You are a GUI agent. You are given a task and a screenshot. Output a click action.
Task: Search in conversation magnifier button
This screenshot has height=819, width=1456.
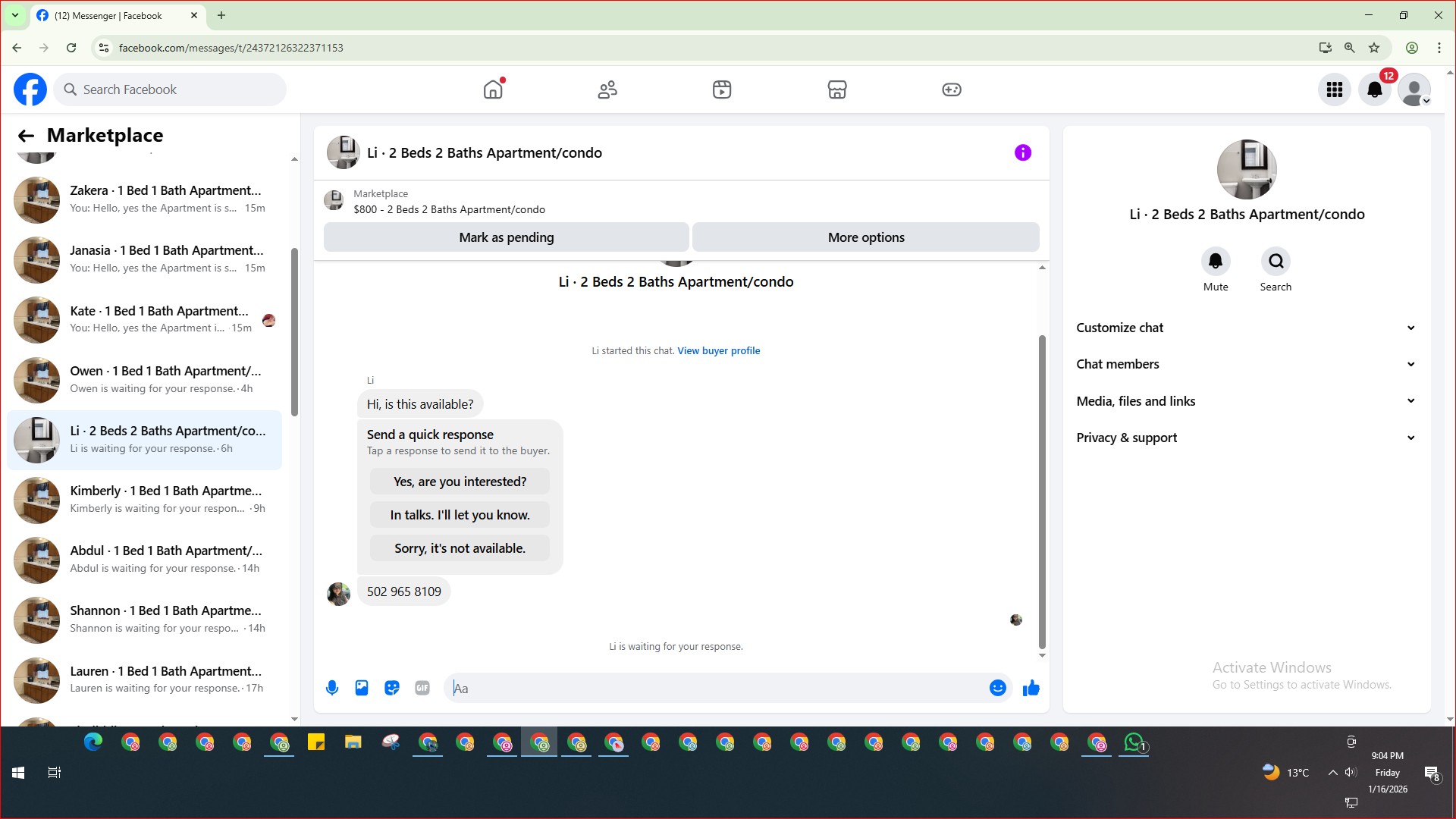click(1276, 262)
